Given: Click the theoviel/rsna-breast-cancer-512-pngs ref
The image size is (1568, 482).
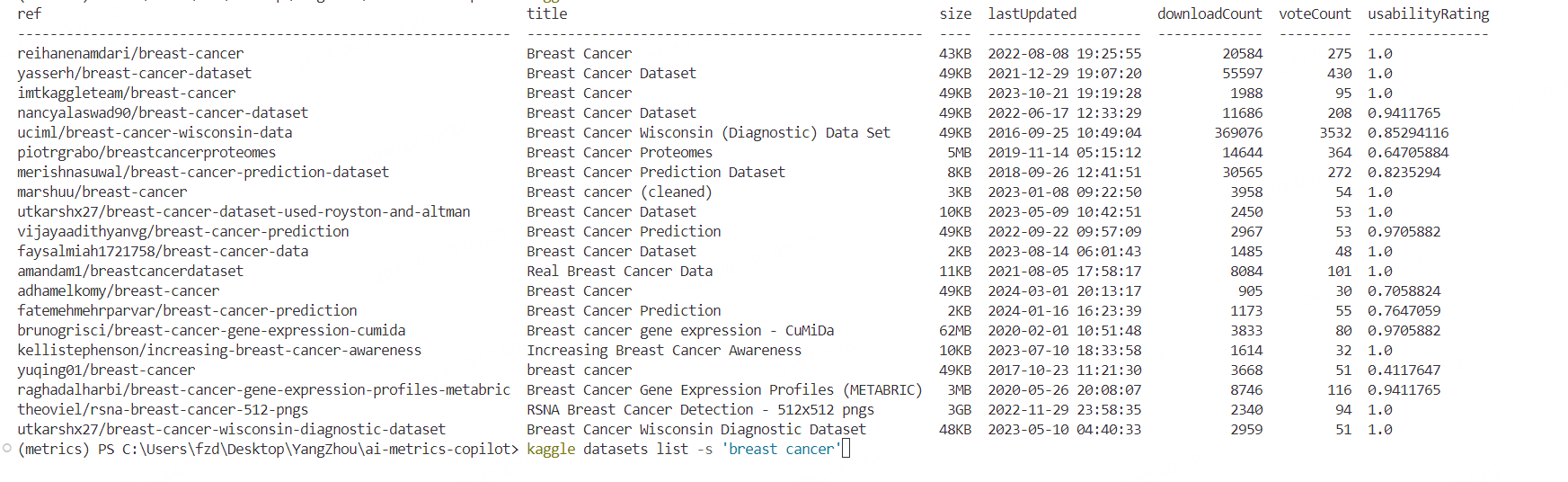Looking at the screenshot, I should coord(163,410).
